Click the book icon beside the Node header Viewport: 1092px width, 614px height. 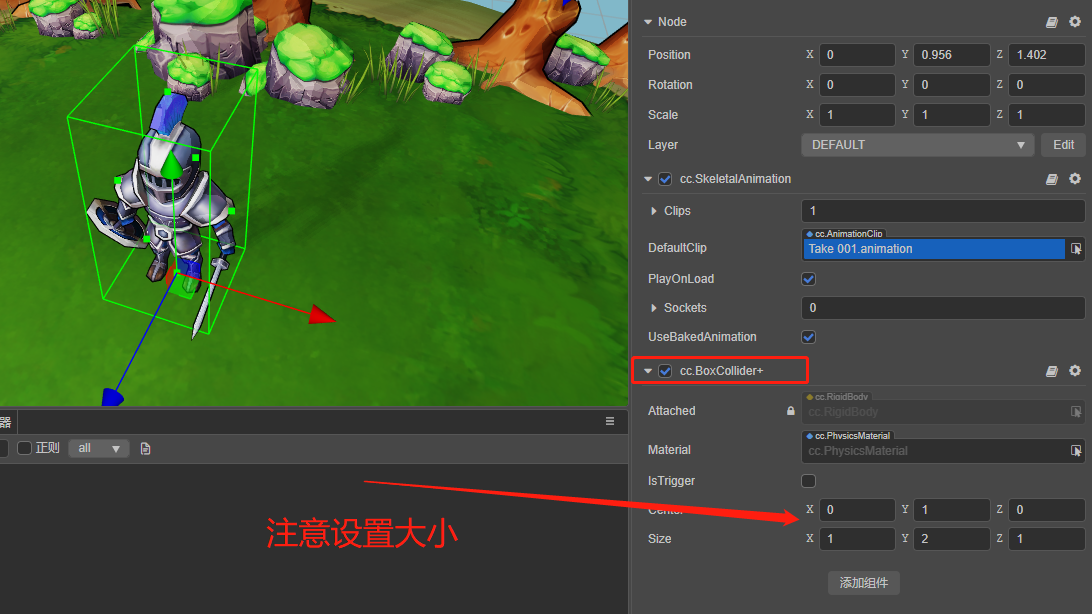point(1052,21)
